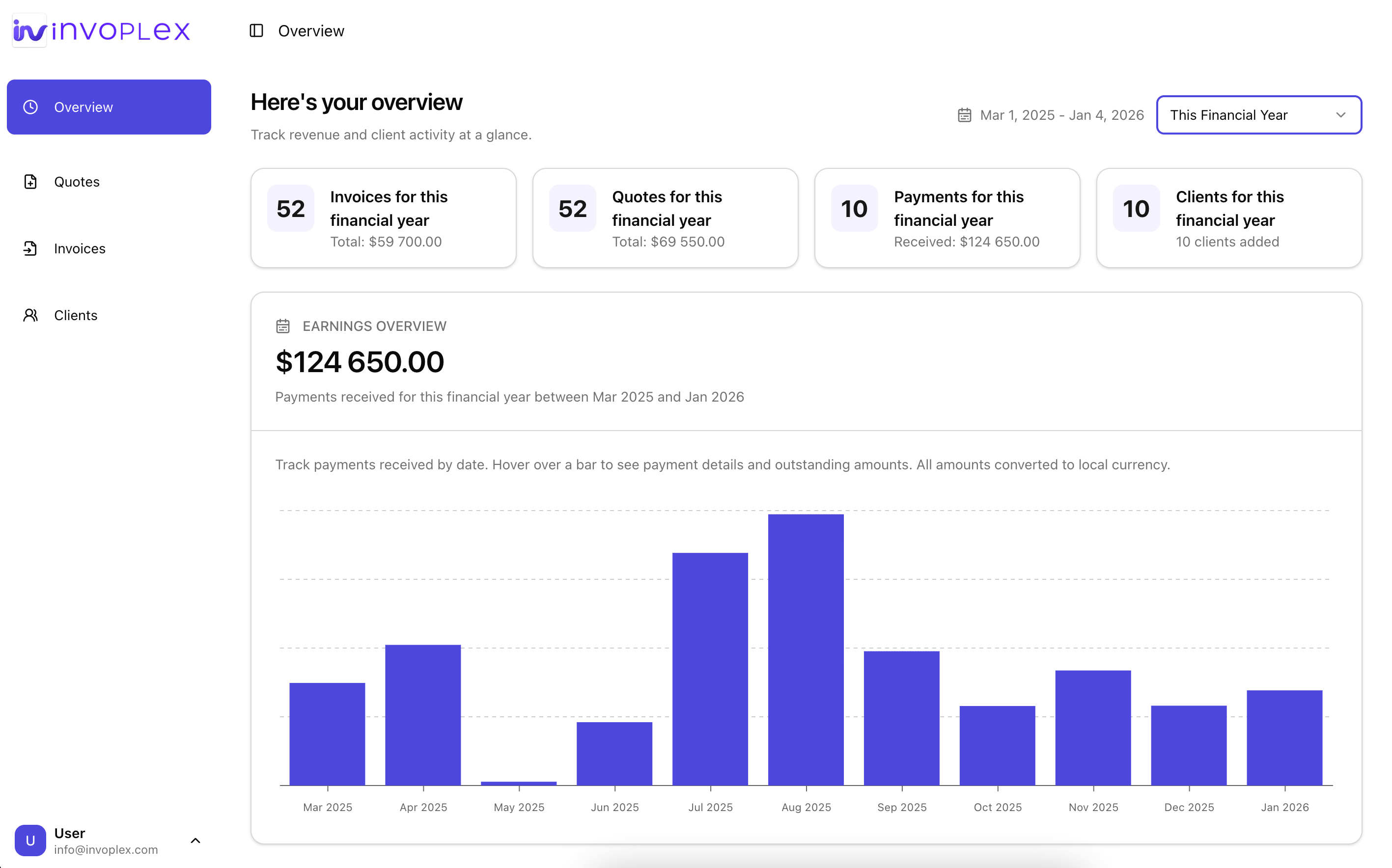Open the Quotes menu item
The width and height of the screenshot is (1392, 868).
coord(77,182)
